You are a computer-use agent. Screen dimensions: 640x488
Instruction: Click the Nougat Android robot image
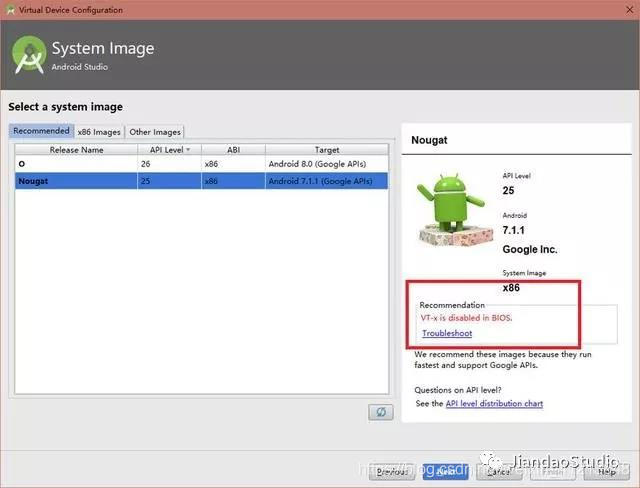456,209
